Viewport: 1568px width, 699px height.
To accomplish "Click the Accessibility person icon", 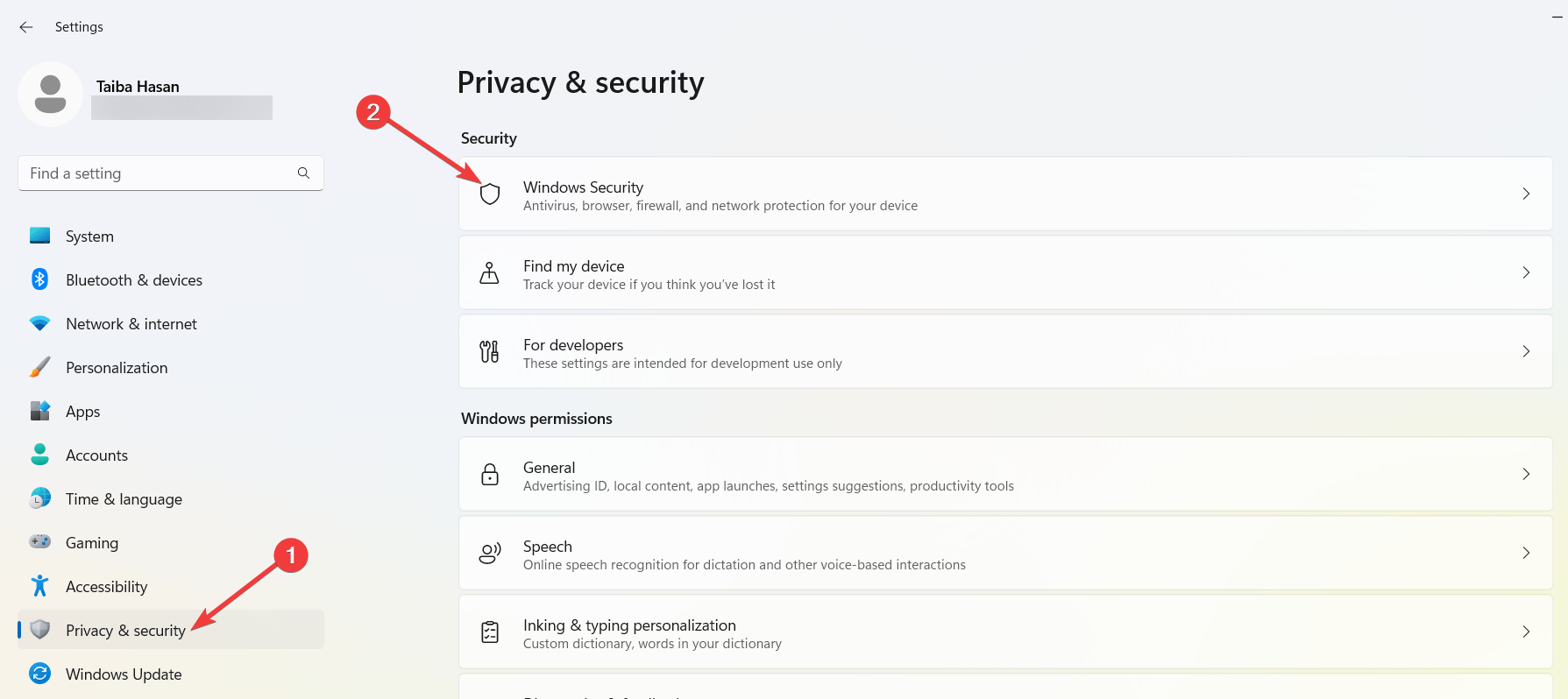I will coord(39,586).
